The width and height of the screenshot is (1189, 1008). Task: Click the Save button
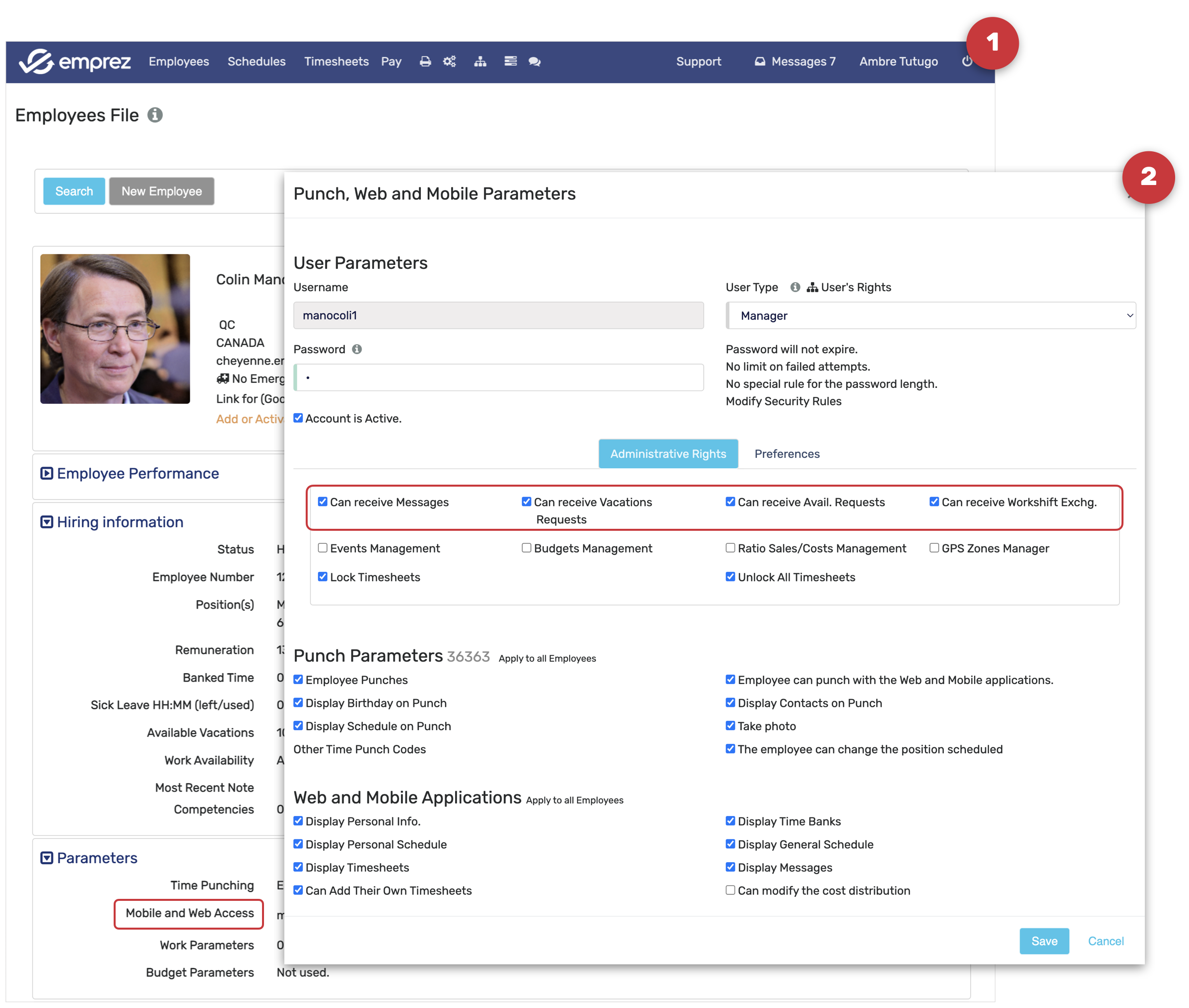1044,941
